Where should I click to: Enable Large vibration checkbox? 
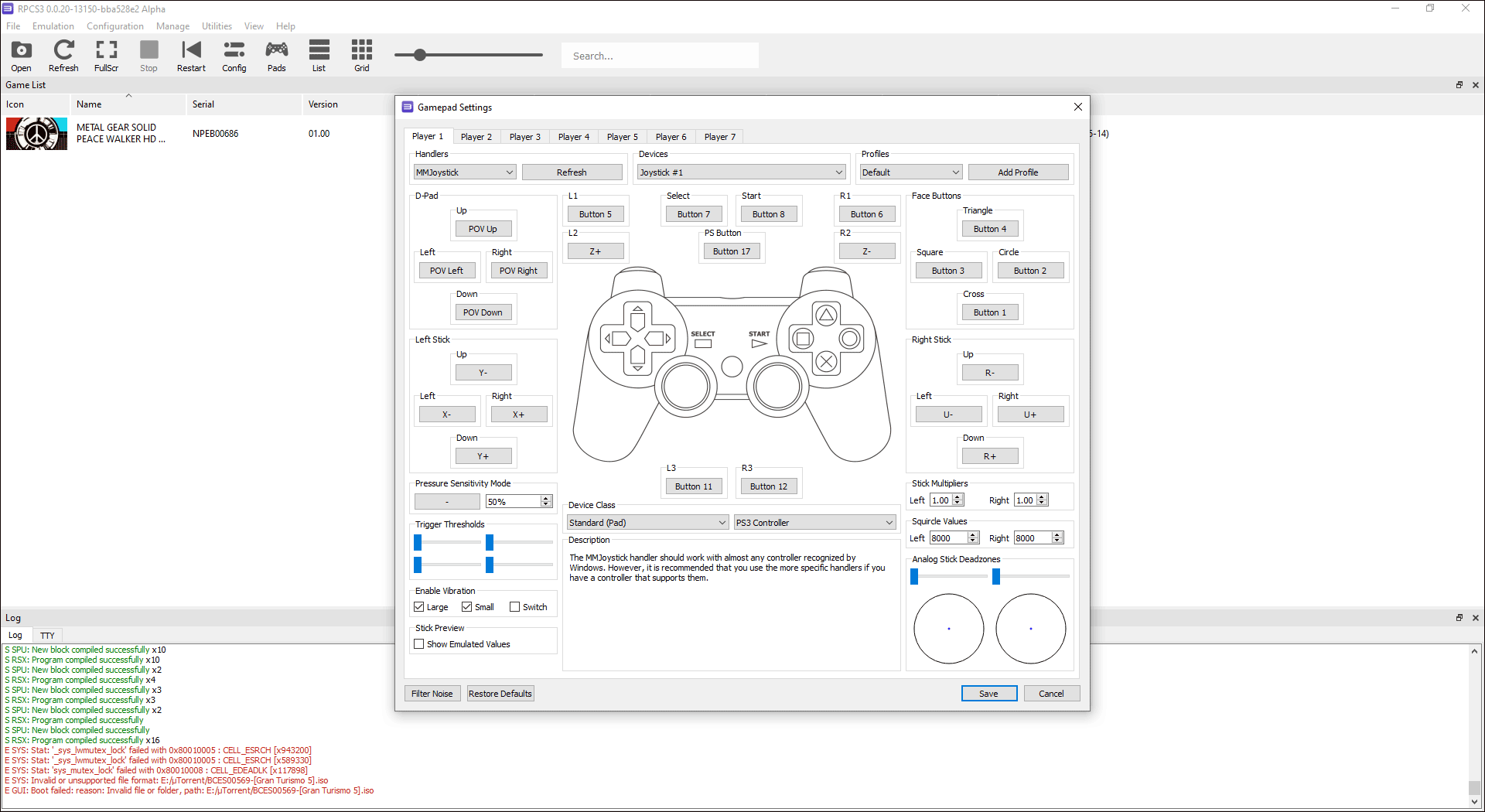[419, 607]
